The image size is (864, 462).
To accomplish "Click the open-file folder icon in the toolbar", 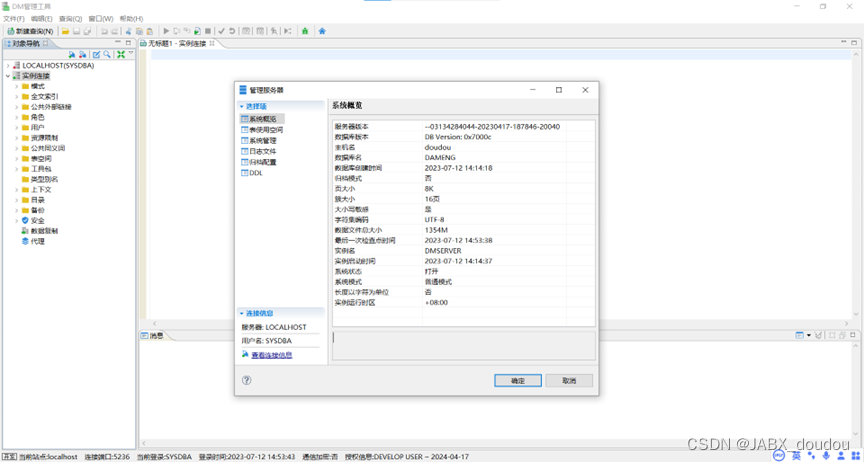I will click(65, 31).
